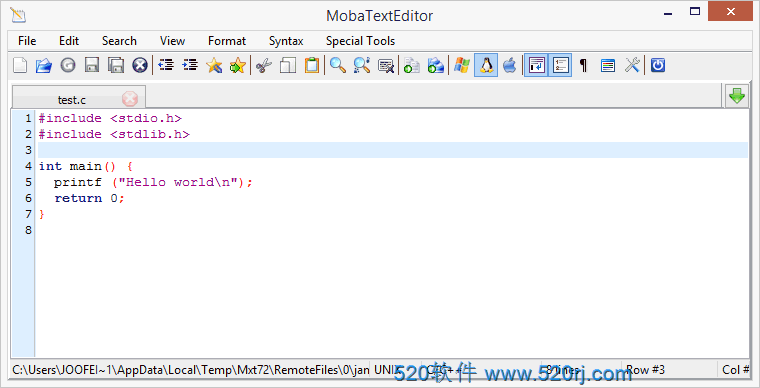Toggle word wrap button
The image size is (760, 388).
click(537, 65)
